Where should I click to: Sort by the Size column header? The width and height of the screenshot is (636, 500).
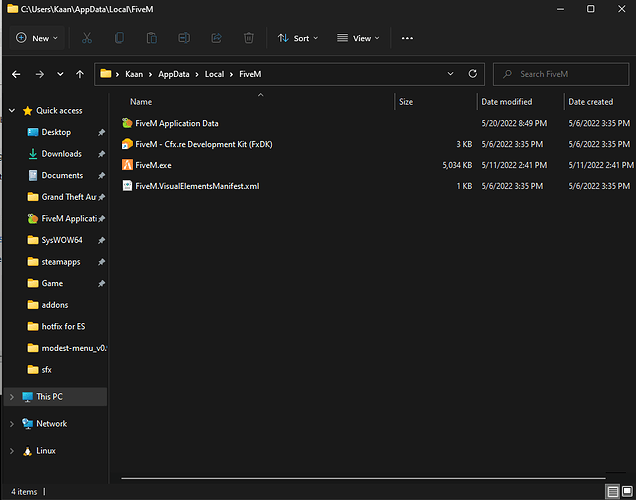406,102
